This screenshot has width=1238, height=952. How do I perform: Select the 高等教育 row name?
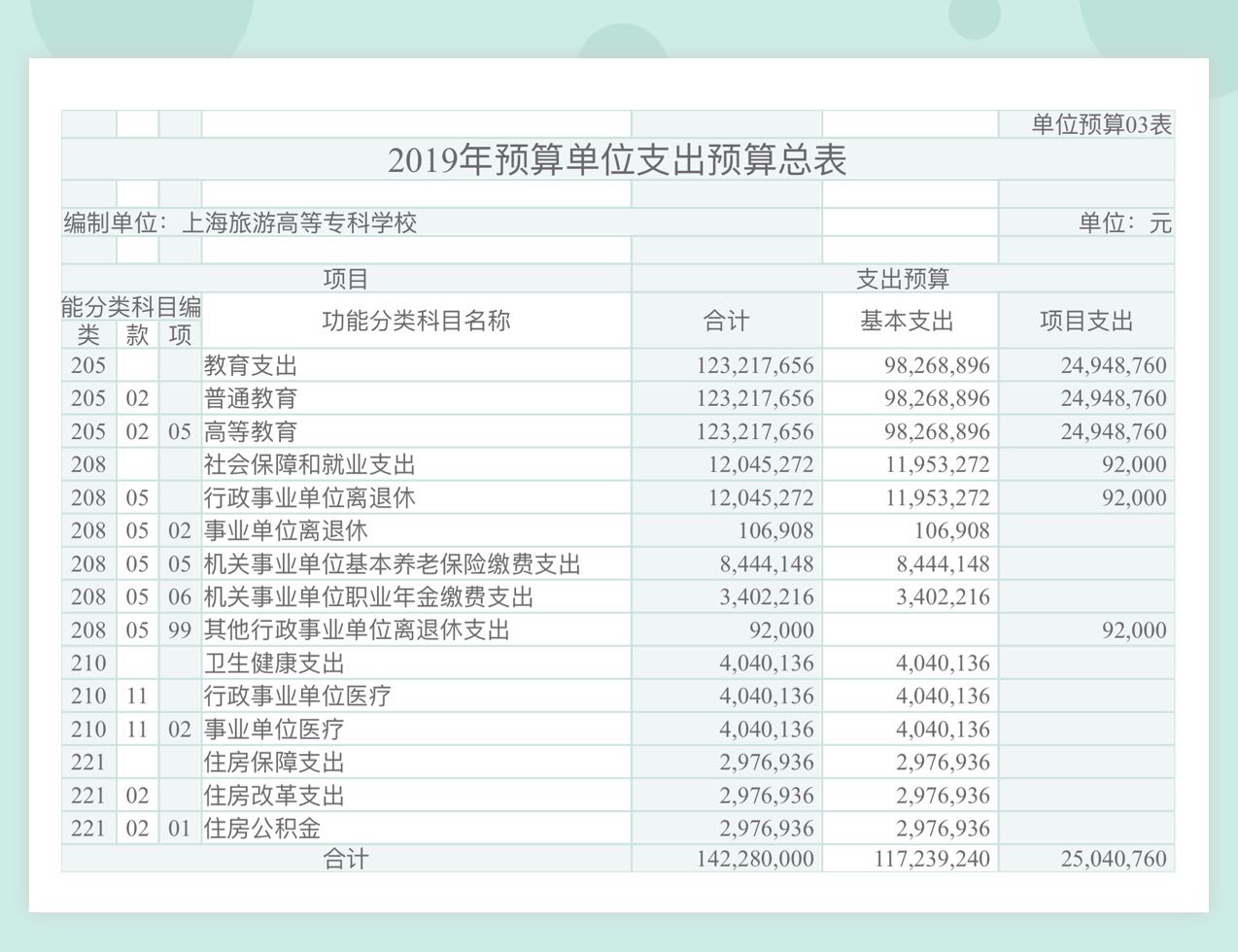[251, 432]
